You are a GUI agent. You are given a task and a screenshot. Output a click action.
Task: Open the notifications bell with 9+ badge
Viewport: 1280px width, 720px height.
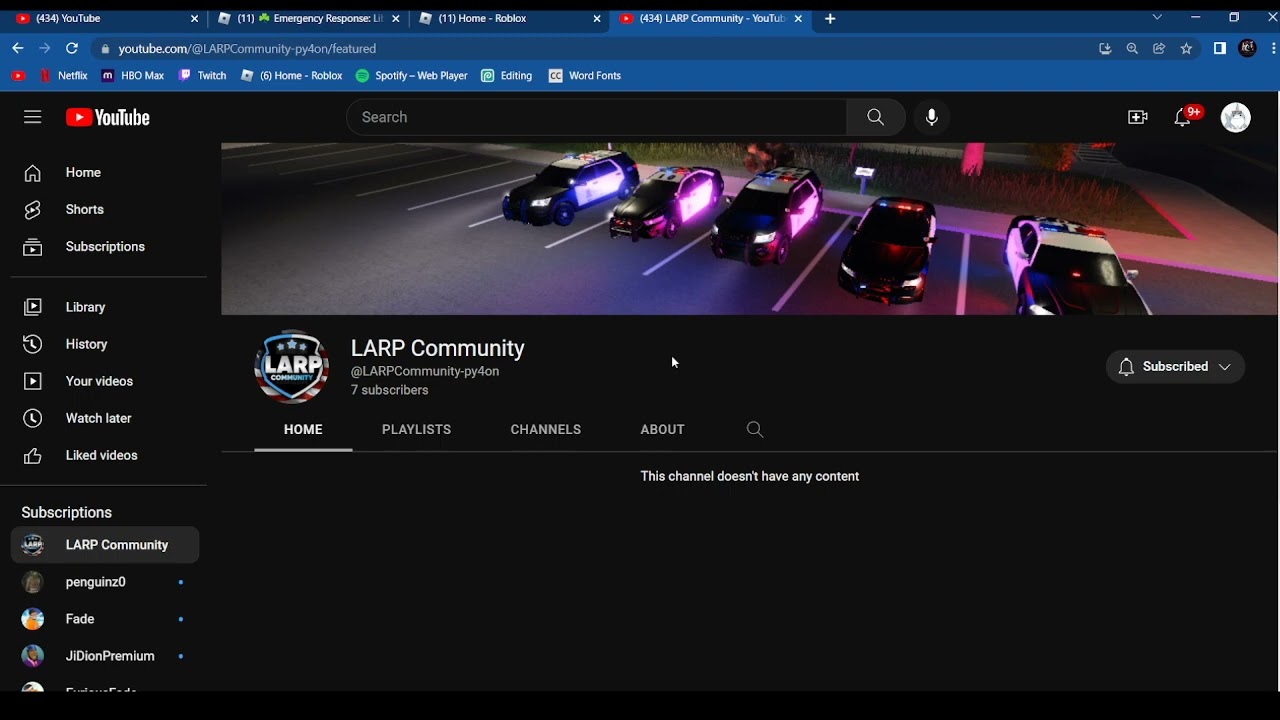coord(1185,117)
